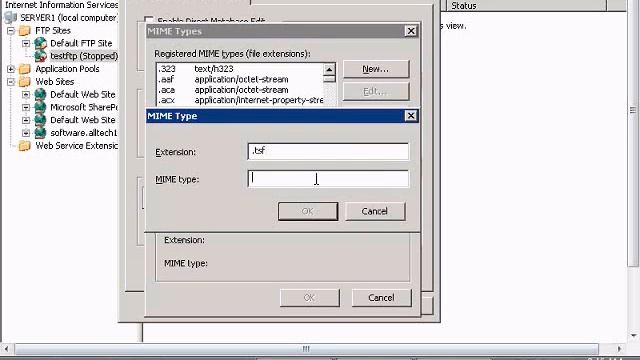The width and height of the screenshot is (640, 360).
Task: Select the FTP Sites folder icon
Action: tap(25, 31)
